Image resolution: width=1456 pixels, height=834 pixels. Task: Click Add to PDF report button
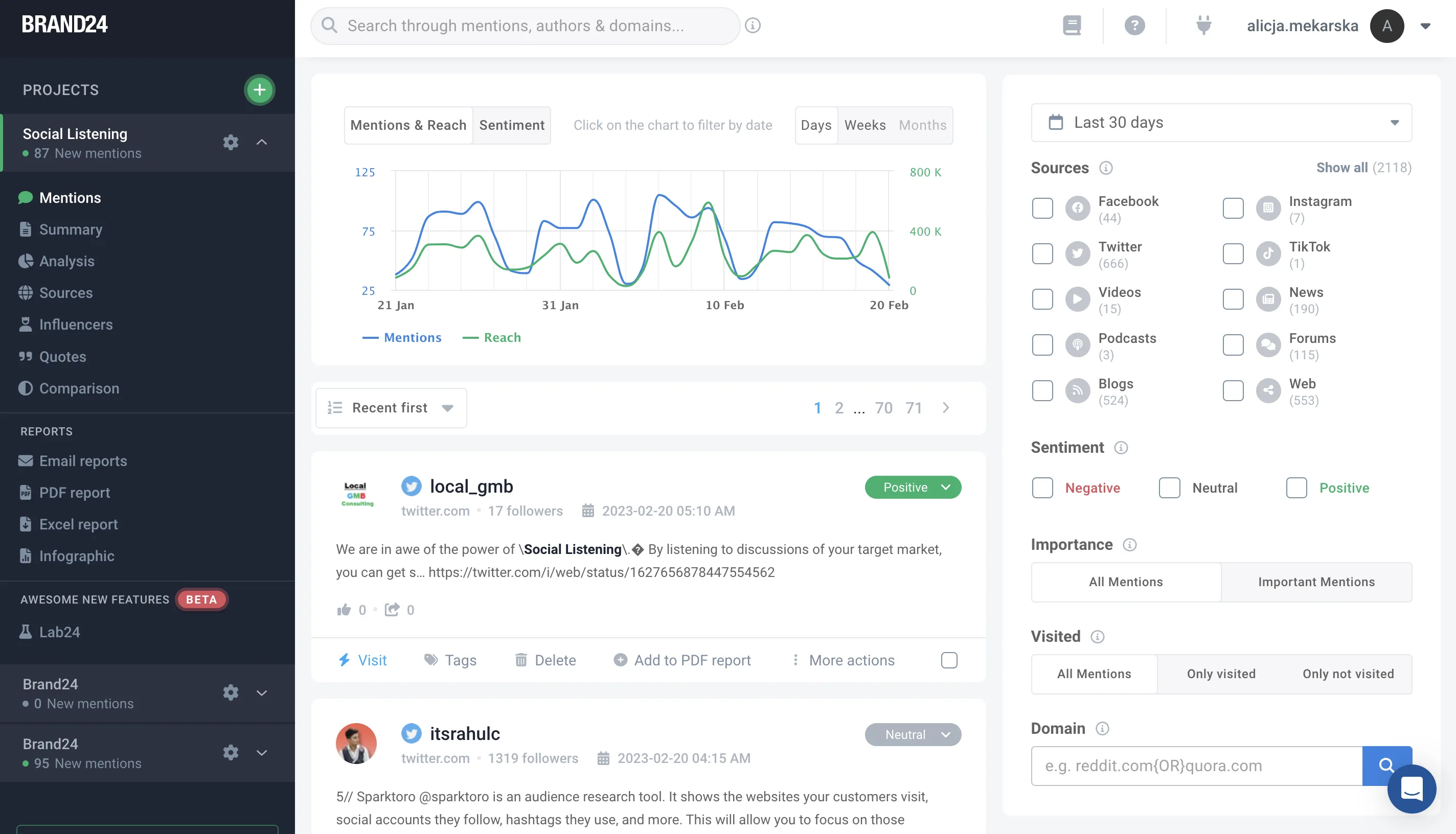pos(682,660)
